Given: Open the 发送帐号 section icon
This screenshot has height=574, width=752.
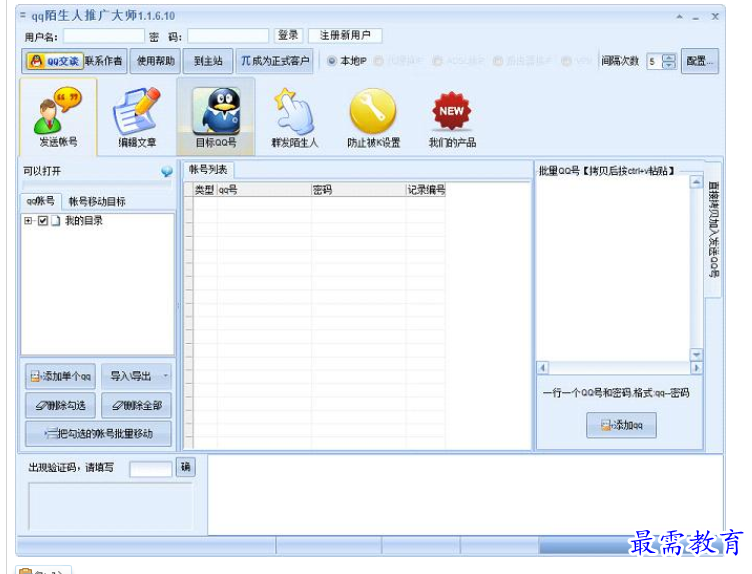Looking at the screenshot, I should (x=58, y=117).
